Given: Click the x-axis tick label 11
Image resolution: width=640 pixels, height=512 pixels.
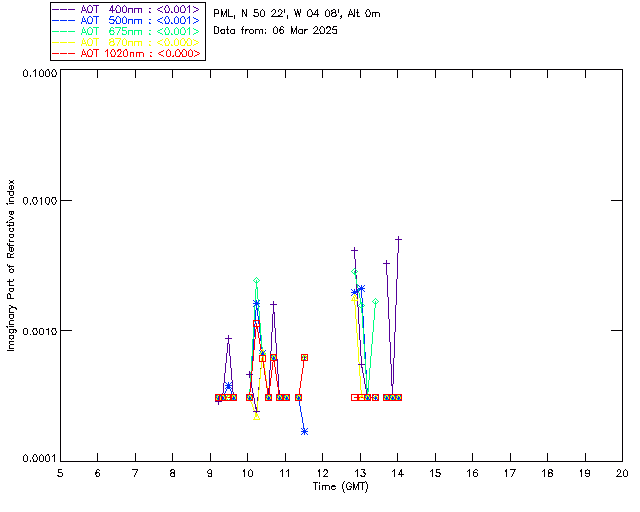Looking at the screenshot, I should point(285,473).
